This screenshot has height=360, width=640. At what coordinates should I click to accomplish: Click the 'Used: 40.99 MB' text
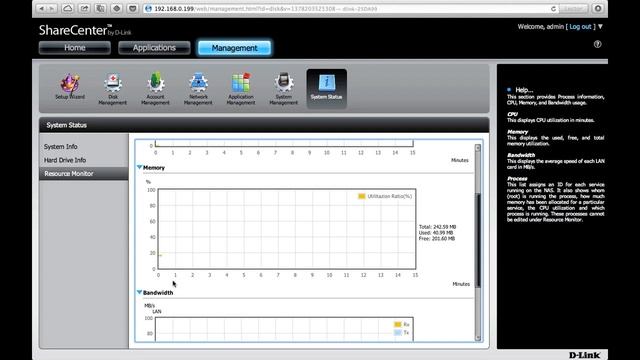tap(436, 233)
